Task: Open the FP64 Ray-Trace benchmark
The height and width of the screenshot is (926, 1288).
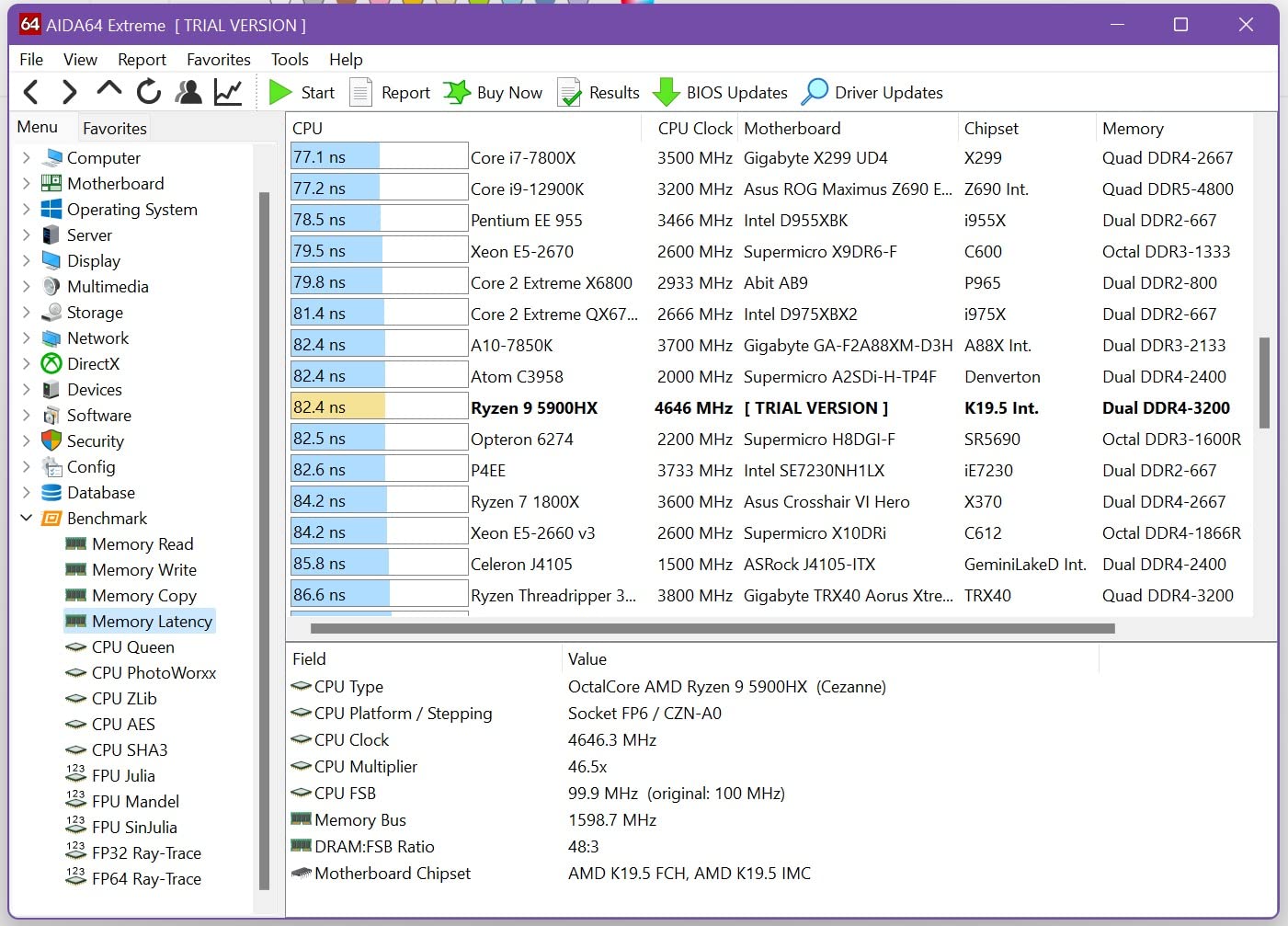Action: tap(133, 879)
